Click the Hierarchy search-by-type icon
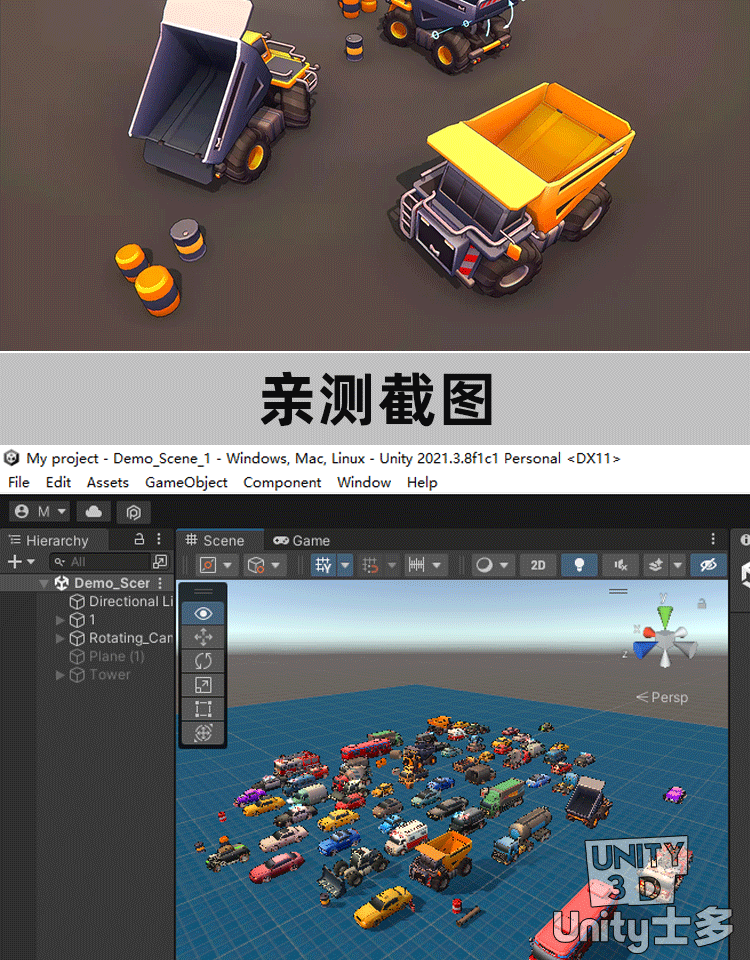The height and width of the screenshot is (960, 750). (x=160, y=561)
